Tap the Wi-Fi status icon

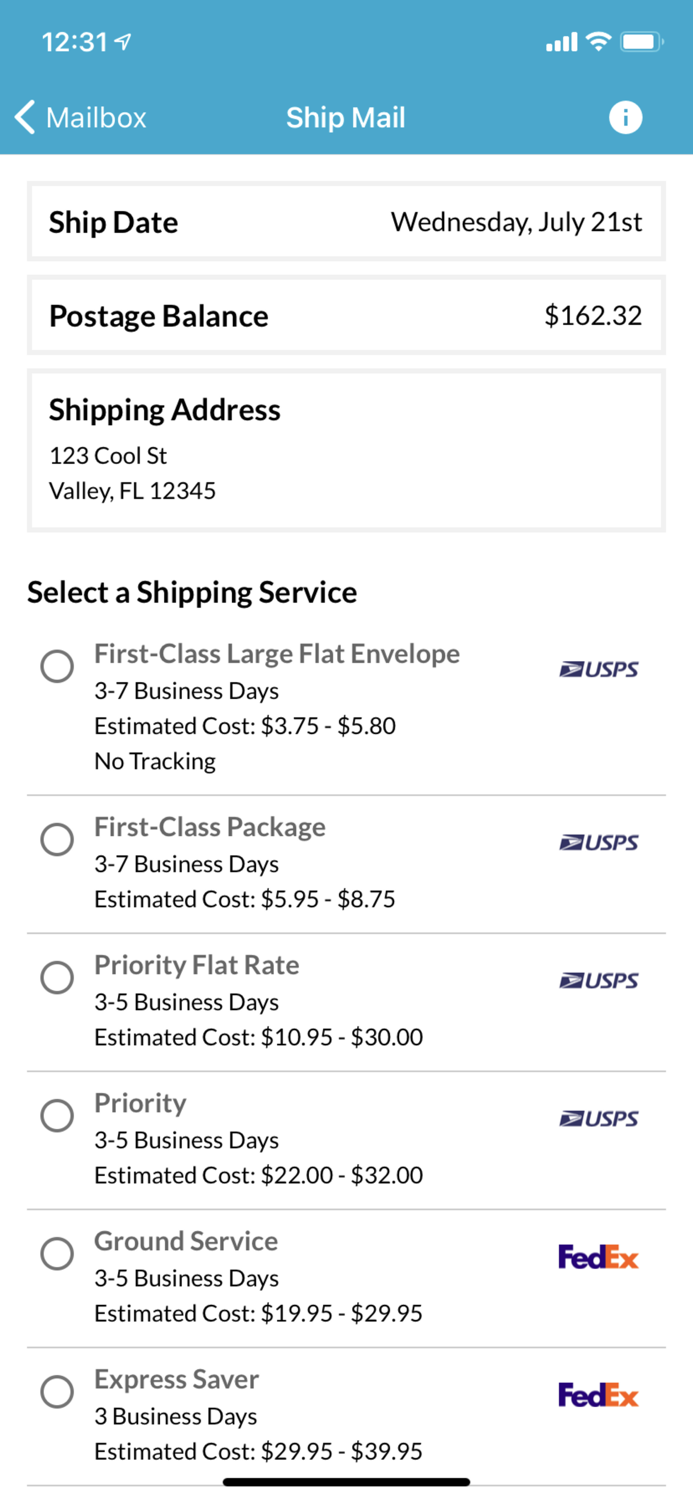tap(598, 42)
